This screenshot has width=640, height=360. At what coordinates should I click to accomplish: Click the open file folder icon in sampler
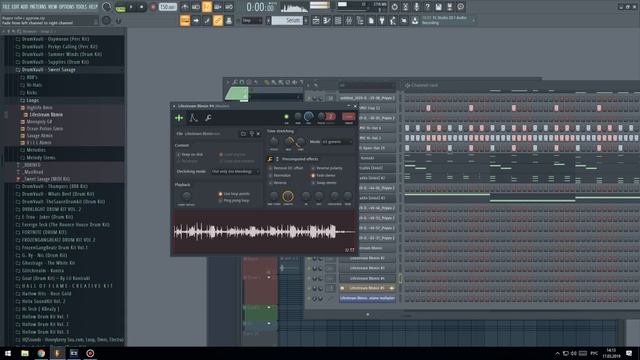(x=243, y=133)
